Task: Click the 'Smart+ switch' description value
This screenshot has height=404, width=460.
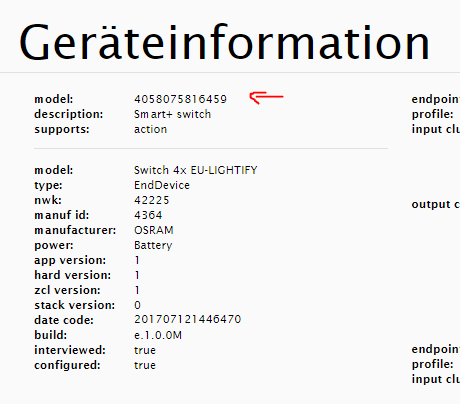Action: click(x=172, y=114)
